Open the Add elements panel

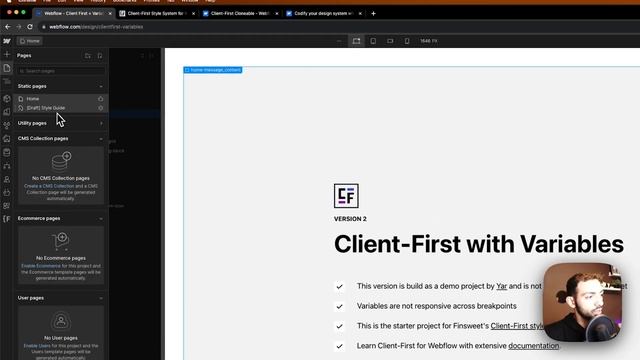pos(7,54)
